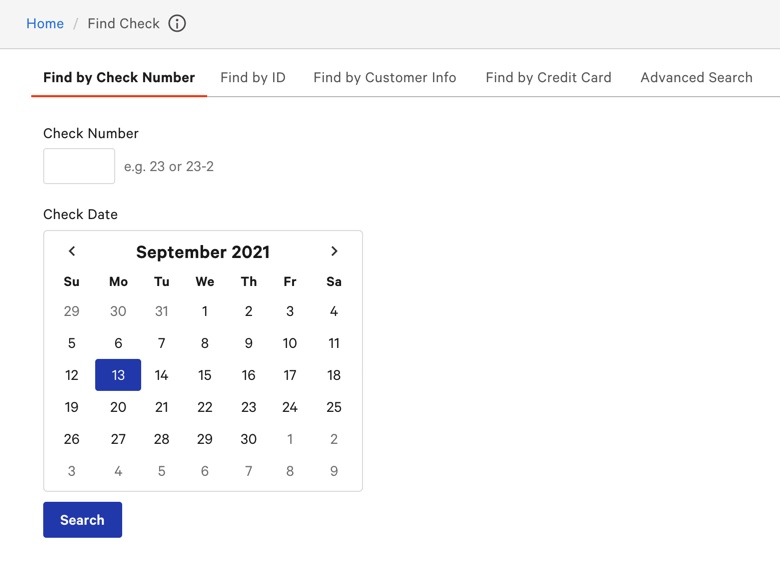
Task: Go to previous month in calendar
Action: pos(72,251)
